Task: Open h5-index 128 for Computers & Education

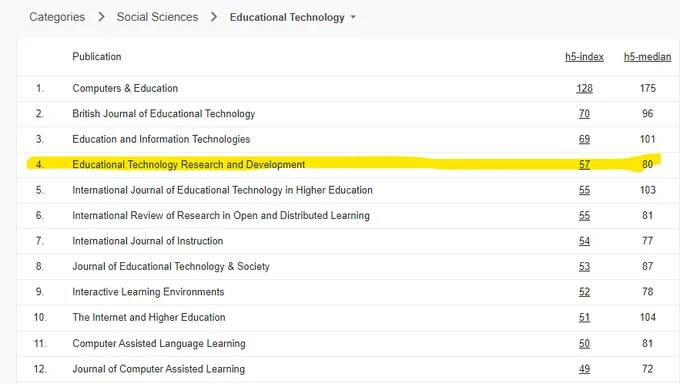Action: 584,89
